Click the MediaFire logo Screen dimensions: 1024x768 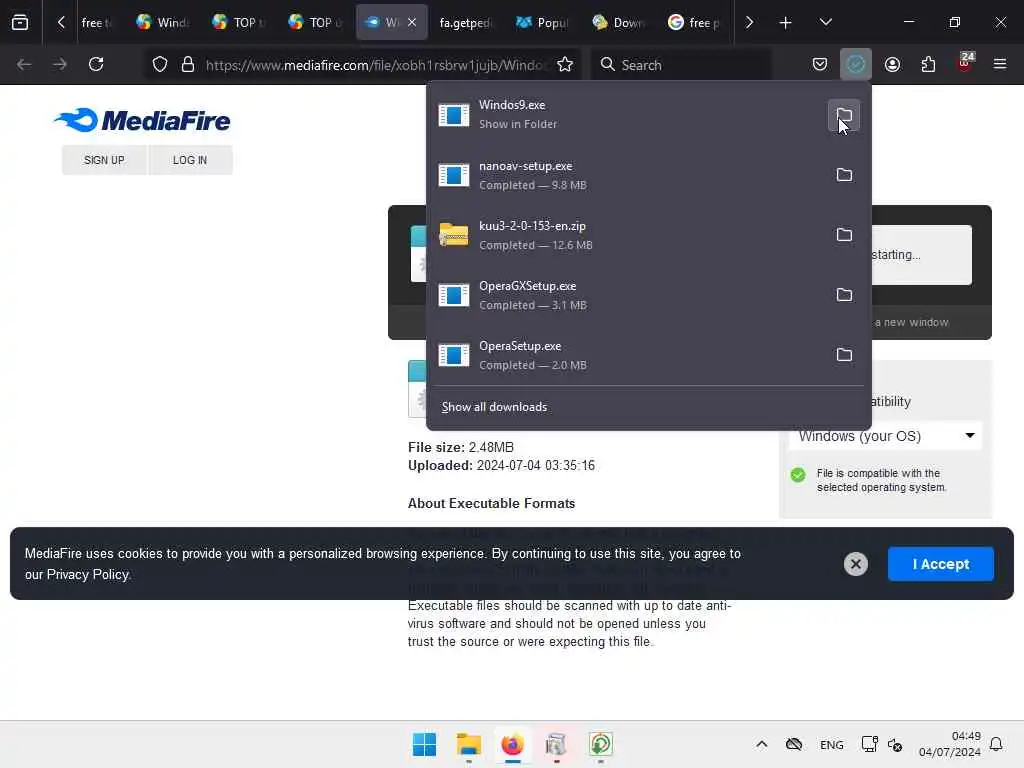142,120
